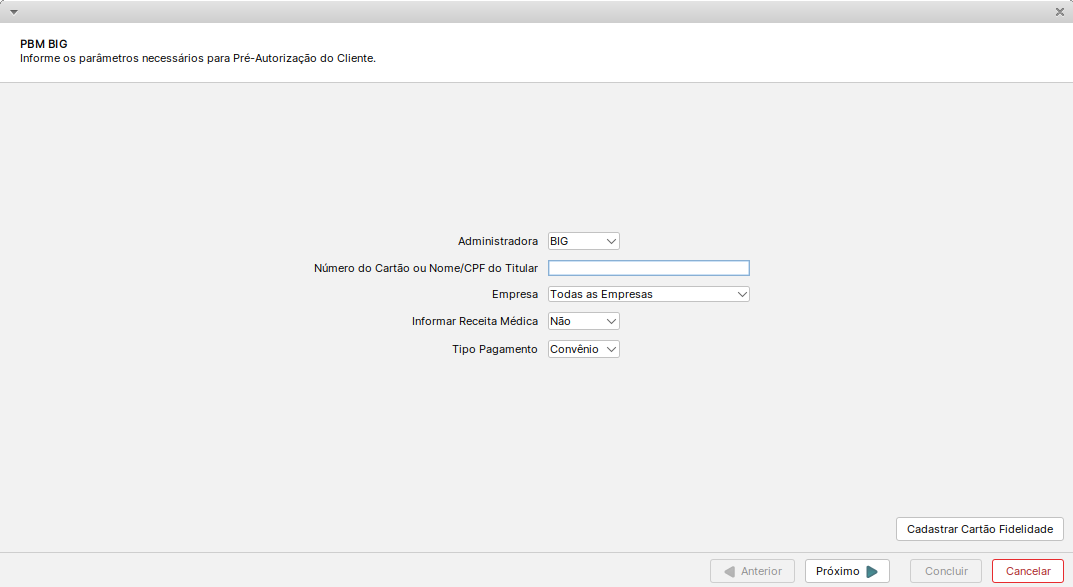Advance with the Próximo button

pyautogui.click(x=847, y=571)
